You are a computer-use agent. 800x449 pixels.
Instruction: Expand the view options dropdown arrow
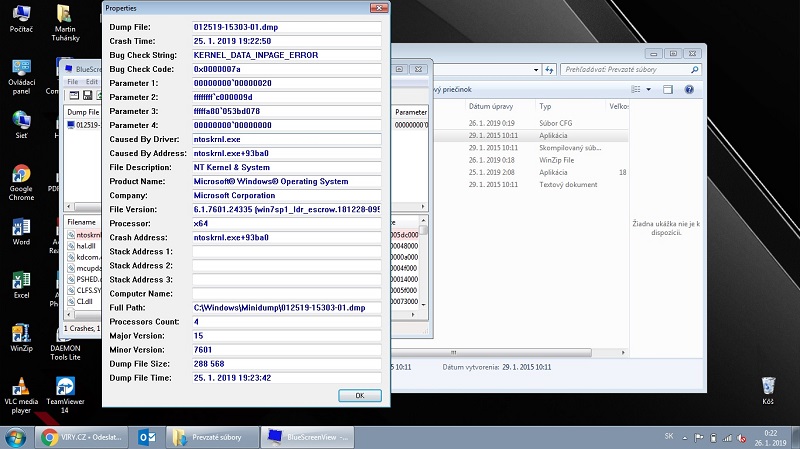click(649, 90)
